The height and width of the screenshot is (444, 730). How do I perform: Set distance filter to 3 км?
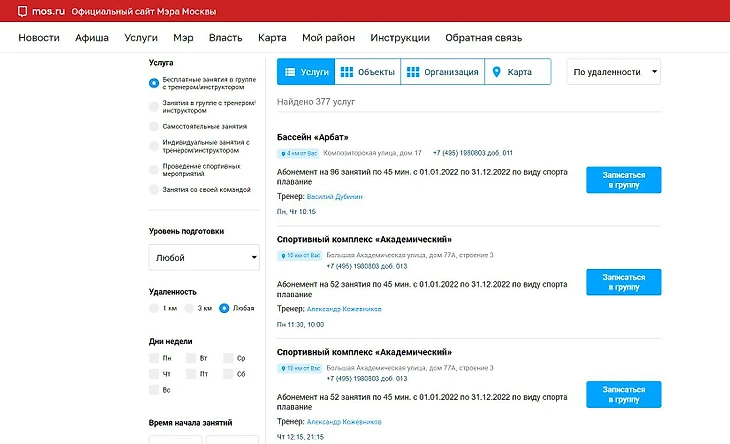coord(189,308)
